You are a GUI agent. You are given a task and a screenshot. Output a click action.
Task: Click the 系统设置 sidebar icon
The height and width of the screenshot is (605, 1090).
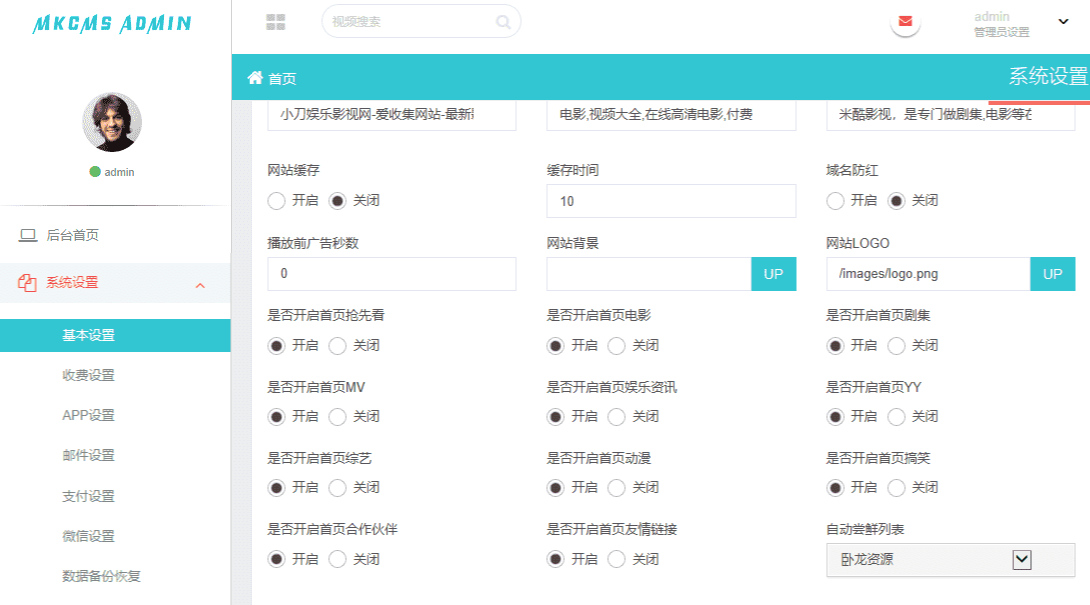click(x=28, y=283)
